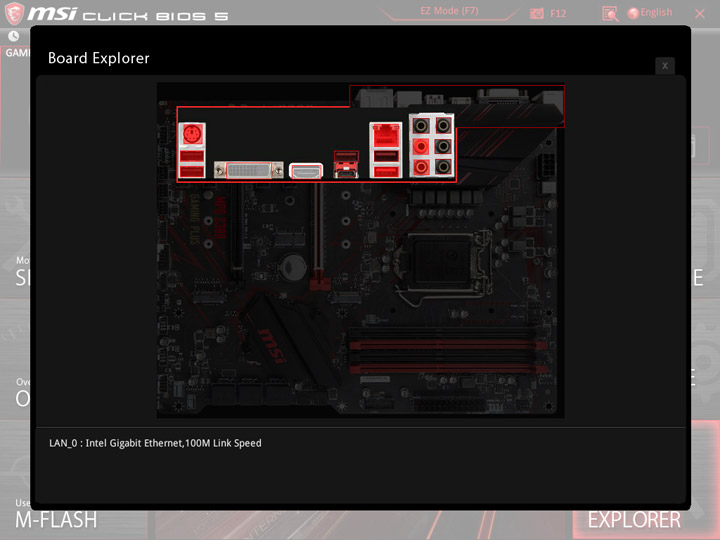Click EXPLORER tile in background BIOS
The height and width of the screenshot is (540, 720).
634,520
